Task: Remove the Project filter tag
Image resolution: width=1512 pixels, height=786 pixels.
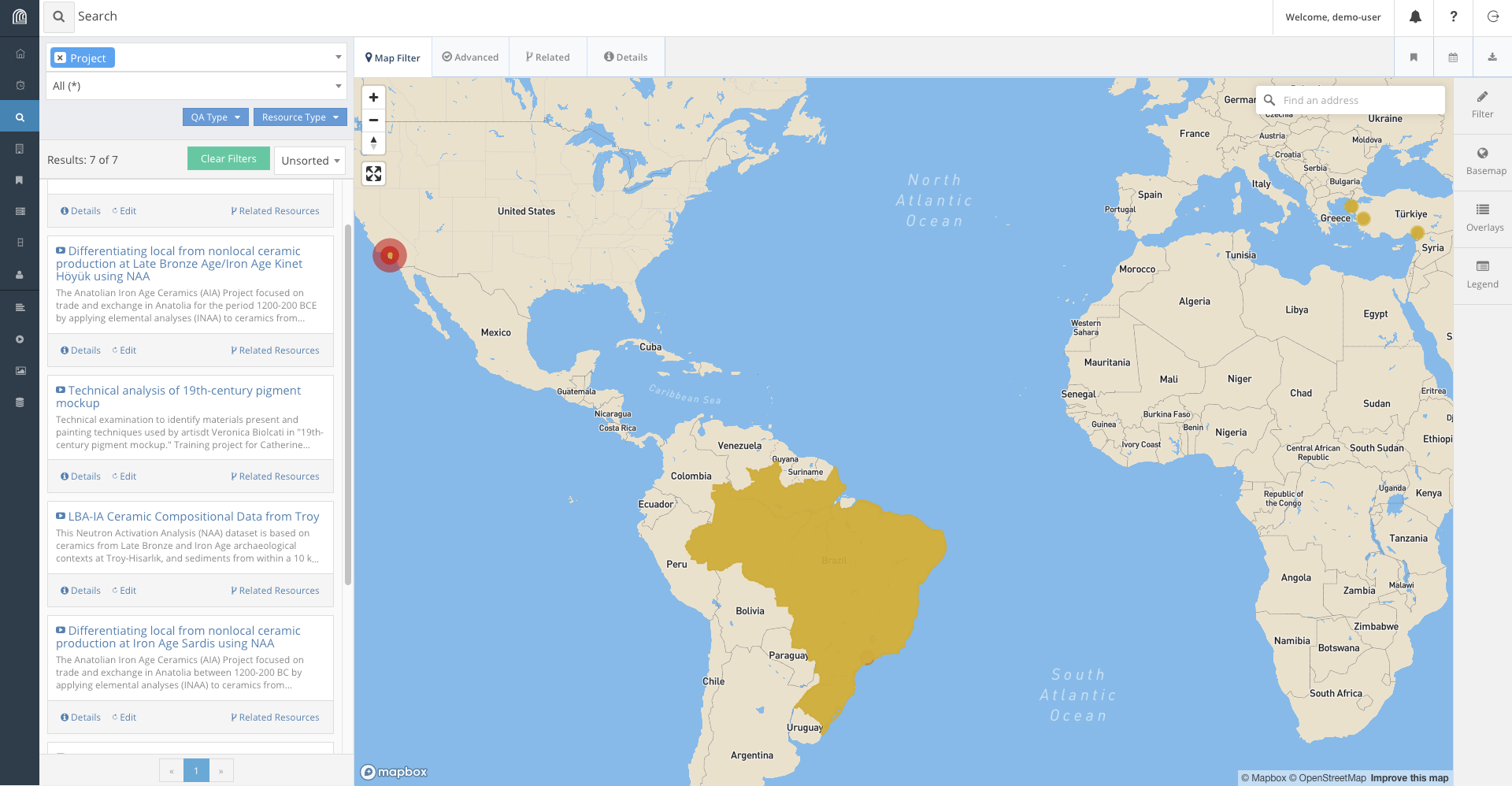Action: (x=61, y=57)
